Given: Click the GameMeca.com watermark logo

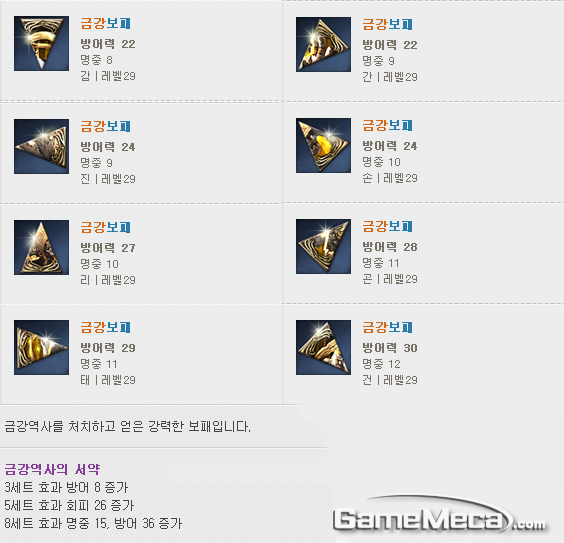Looking at the screenshot, I should tap(440, 515).
